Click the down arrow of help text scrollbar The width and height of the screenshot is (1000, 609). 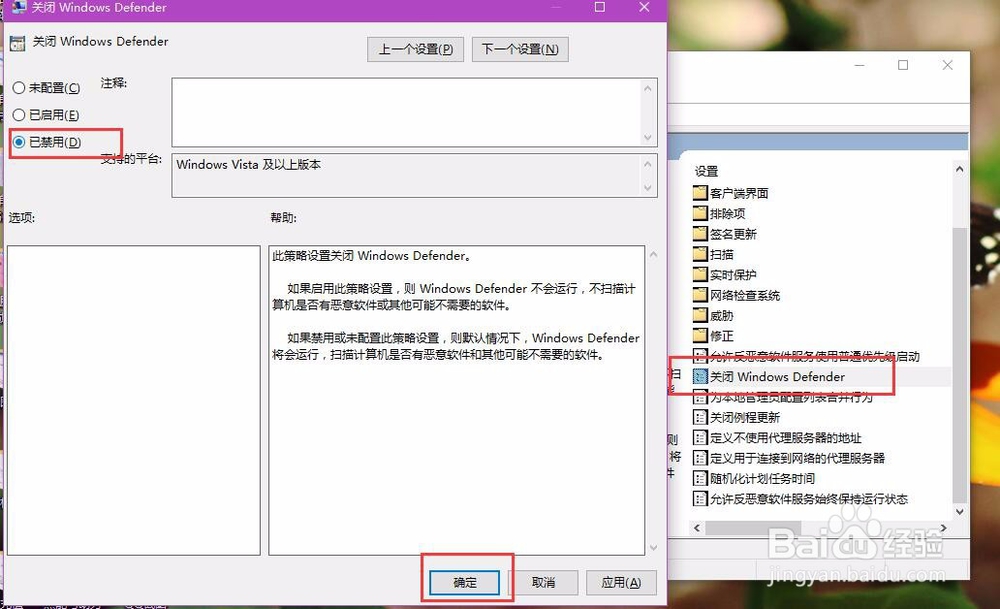tap(653, 548)
